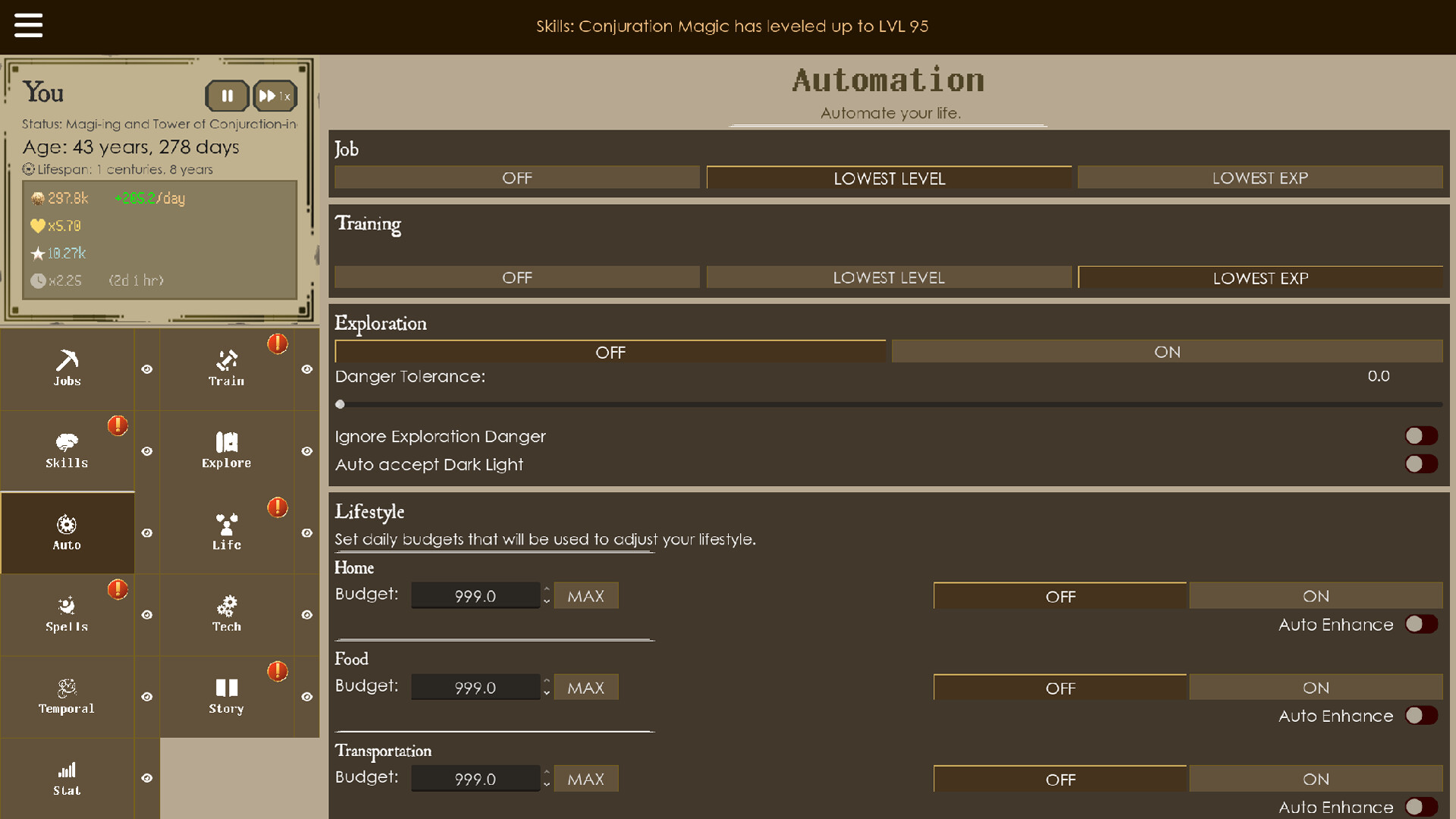Image resolution: width=1456 pixels, height=819 pixels.
Task: Enable Ignore Exploration Danger
Action: (1421, 435)
